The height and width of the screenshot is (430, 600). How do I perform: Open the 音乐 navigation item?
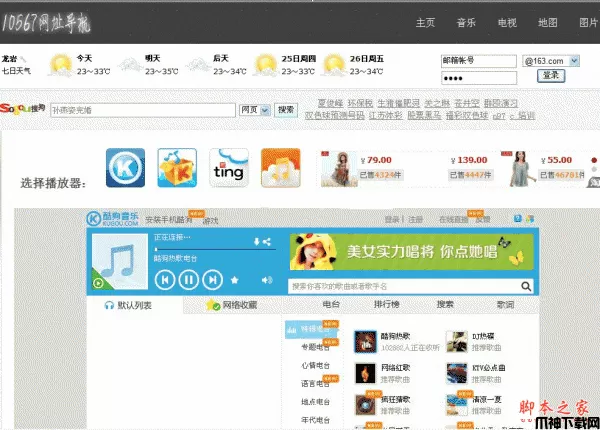point(466,23)
